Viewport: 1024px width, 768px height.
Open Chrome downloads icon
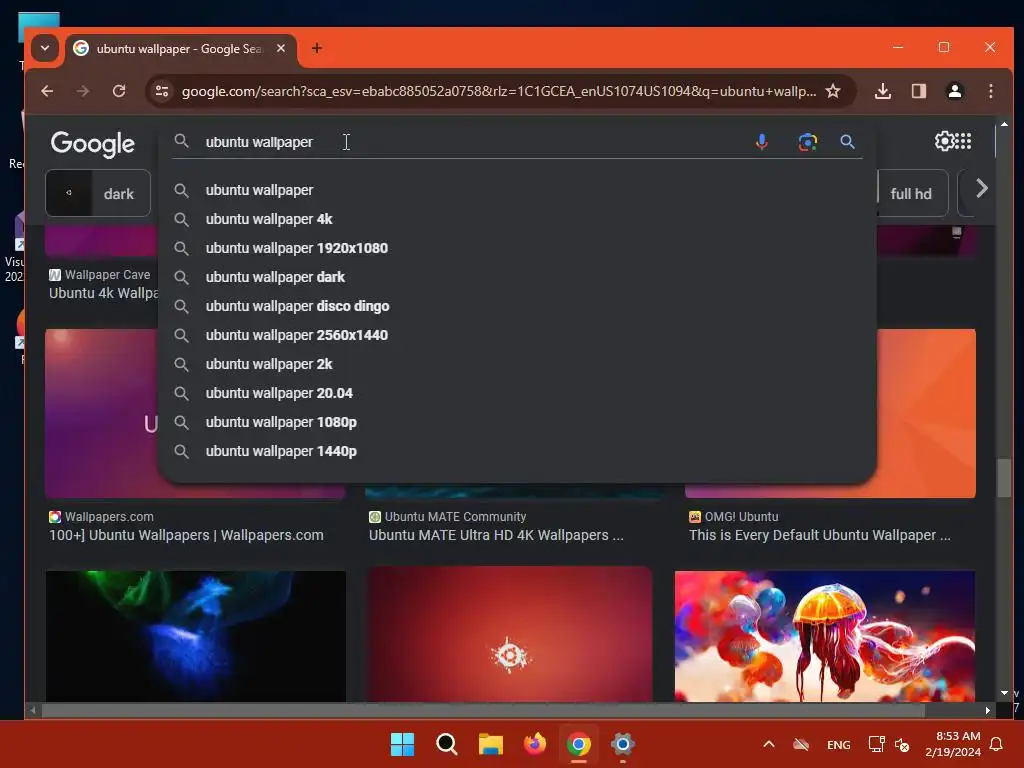[882, 91]
